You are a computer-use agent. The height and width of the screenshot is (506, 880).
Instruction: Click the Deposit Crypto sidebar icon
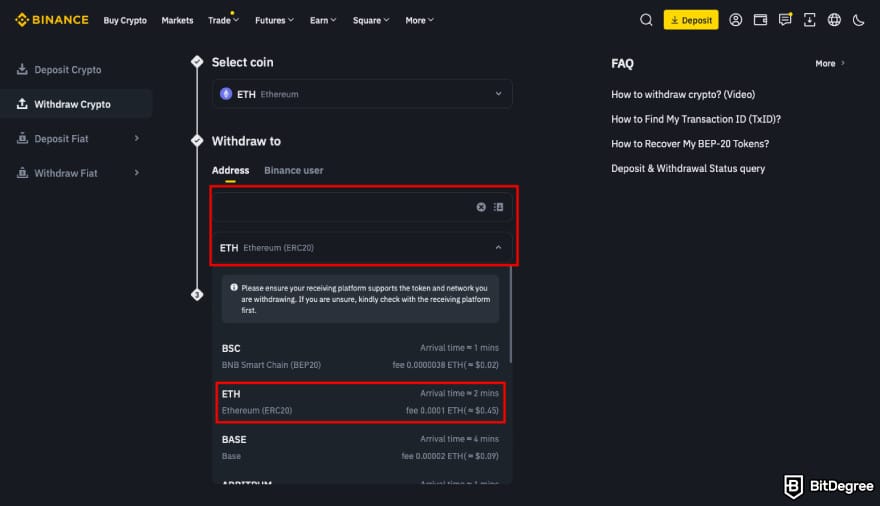coord(22,69)
